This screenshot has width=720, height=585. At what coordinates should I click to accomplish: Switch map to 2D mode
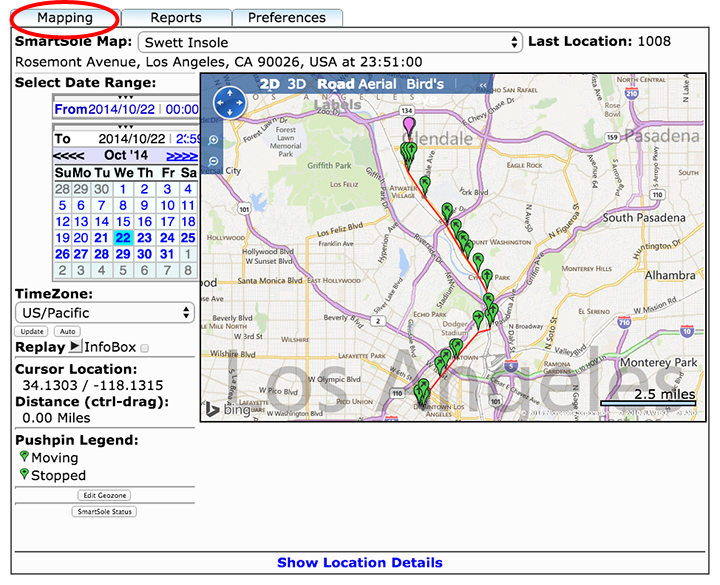(x=270, y=84)
